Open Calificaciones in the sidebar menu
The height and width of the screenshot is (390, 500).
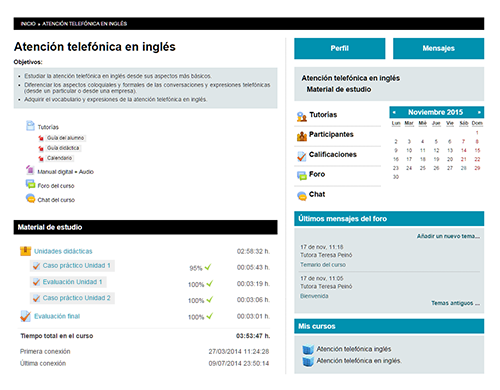coord(333,154)
